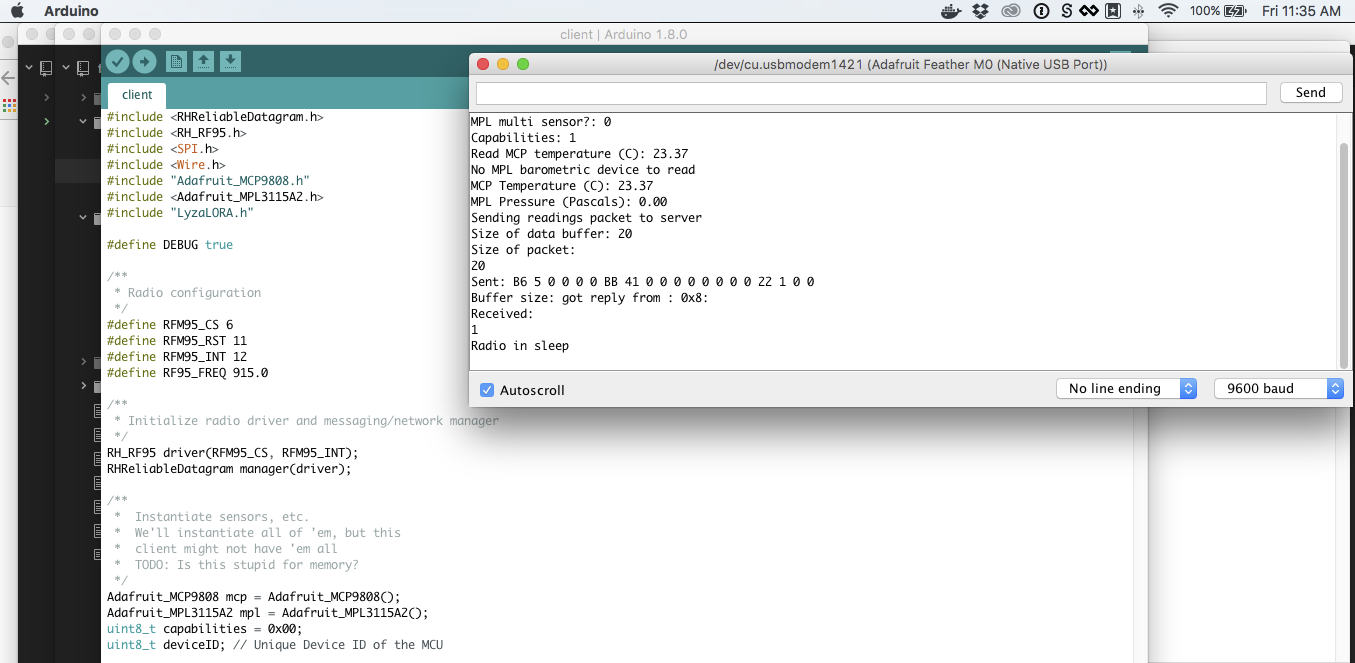
Task: Click the line '#define DEBUG true'
Action: pos(170,245)
